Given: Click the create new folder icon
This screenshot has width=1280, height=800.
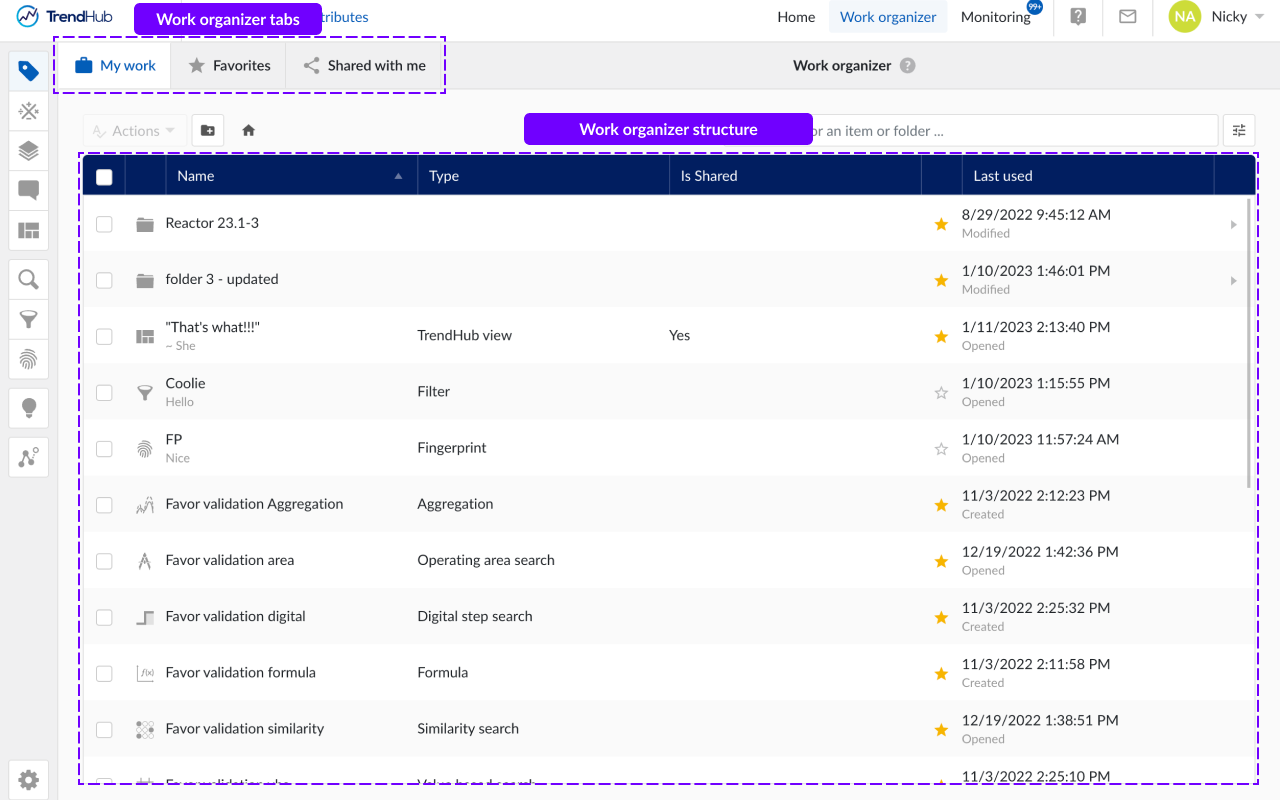Looking at the screenshot, I should click(x=207, y=130).
